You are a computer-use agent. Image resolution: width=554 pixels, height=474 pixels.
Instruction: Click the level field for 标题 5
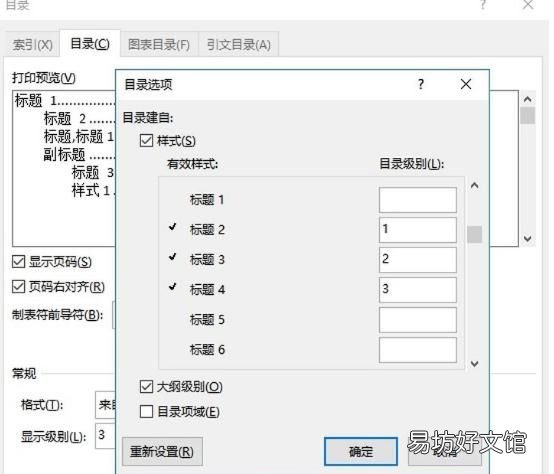pos(418,320)
